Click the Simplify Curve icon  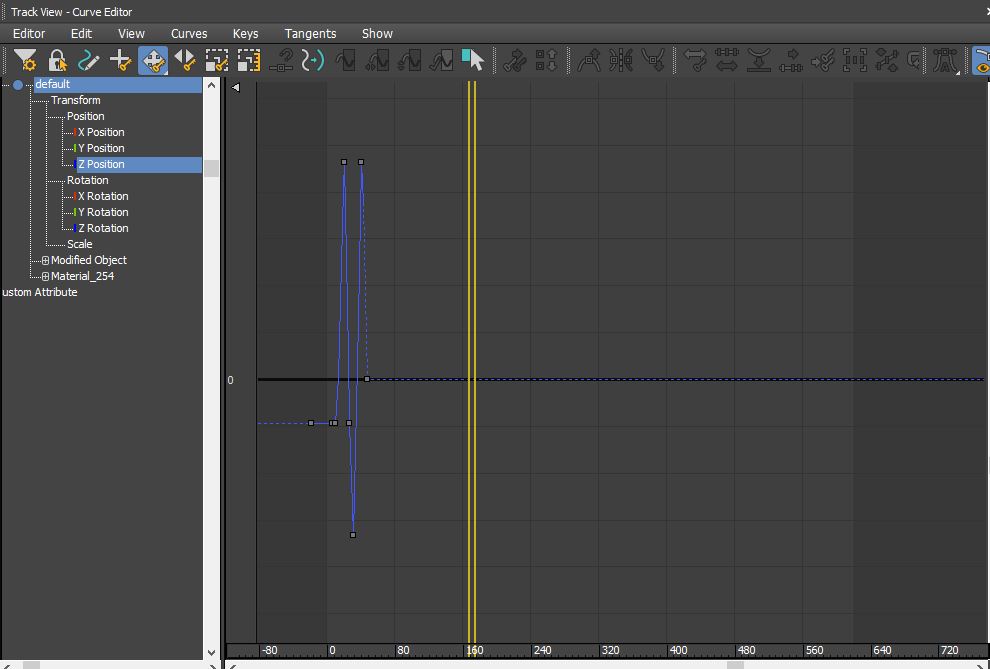pos(313,61)
